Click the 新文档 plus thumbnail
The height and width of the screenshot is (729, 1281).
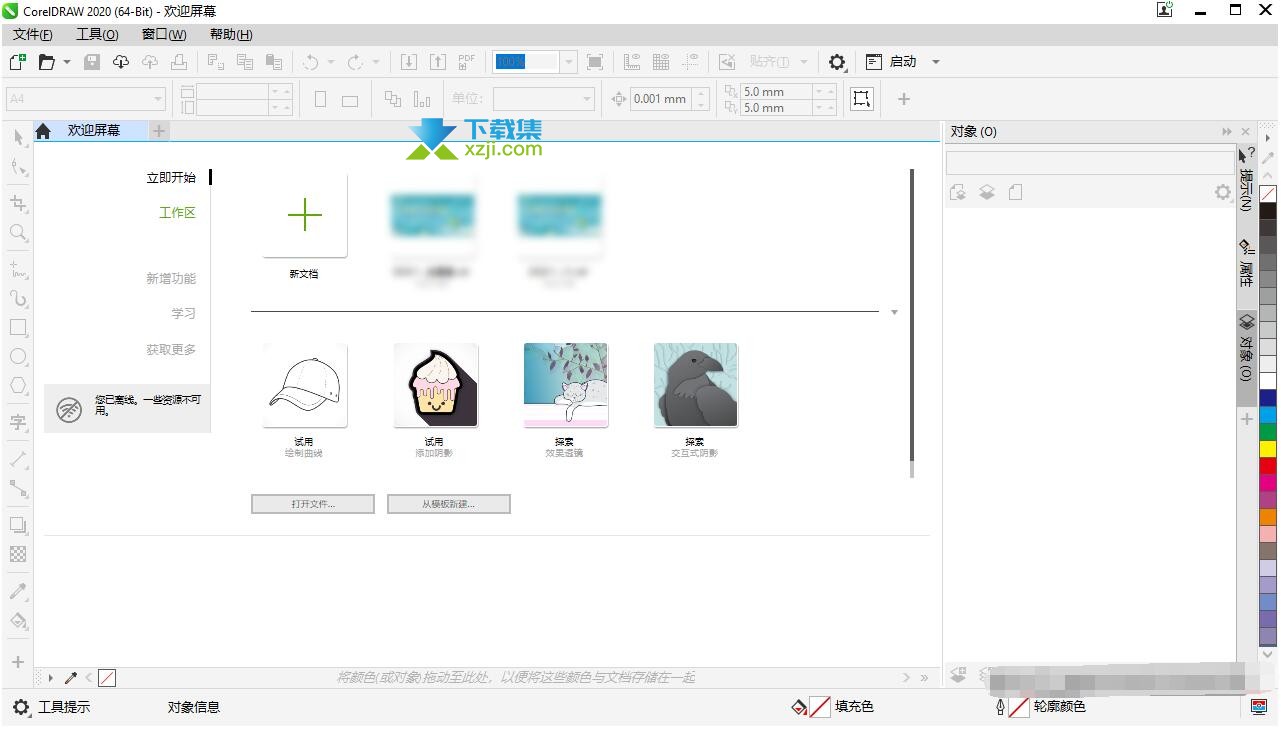[x=305, y=215]
